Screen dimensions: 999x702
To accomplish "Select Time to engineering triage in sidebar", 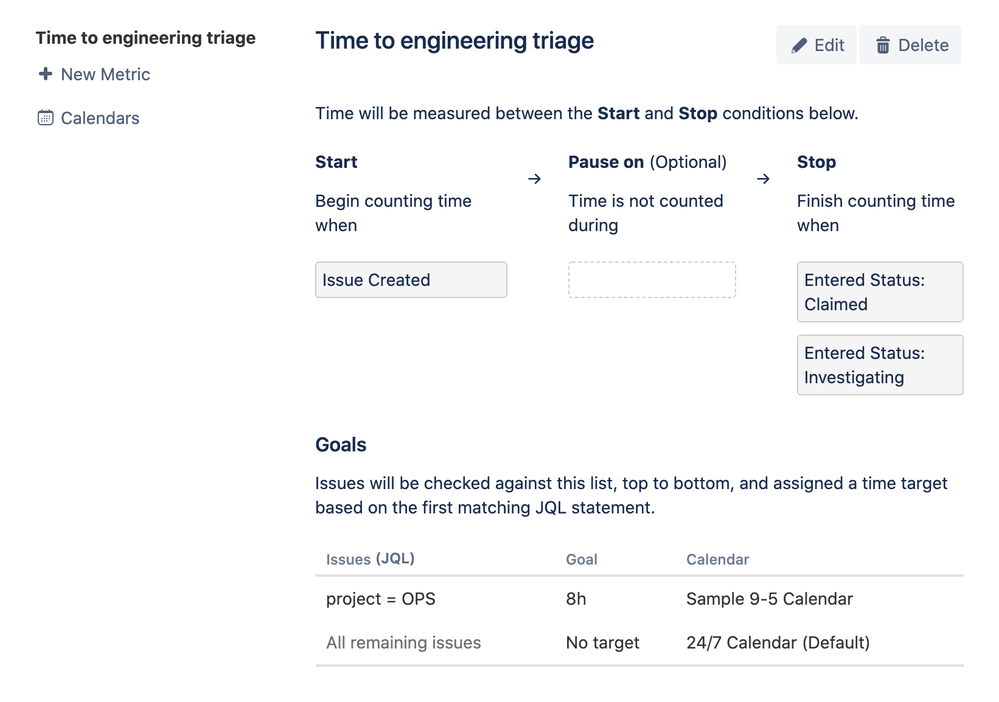I will [x=146, y=38].
